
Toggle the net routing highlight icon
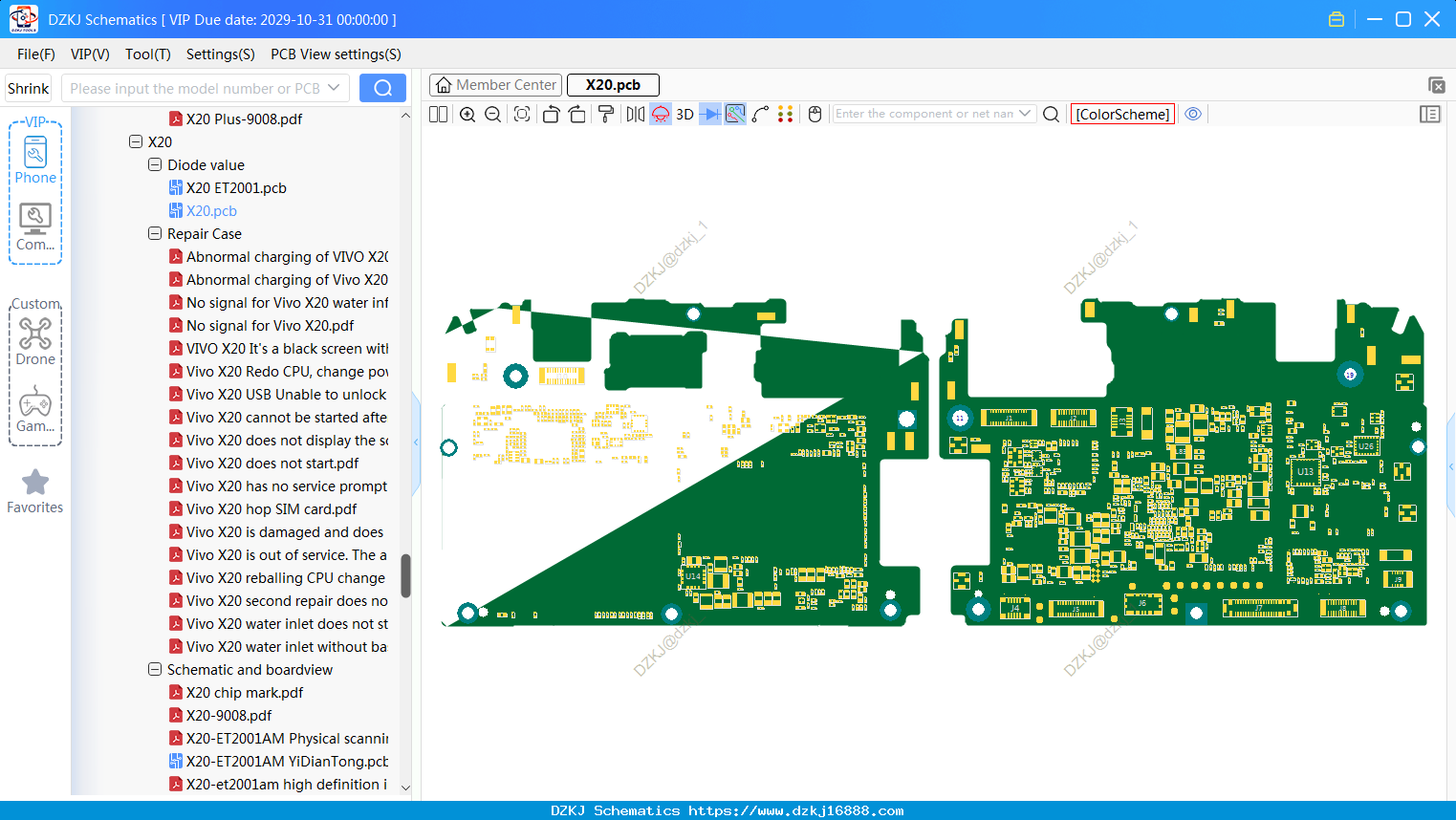[735, 114]
